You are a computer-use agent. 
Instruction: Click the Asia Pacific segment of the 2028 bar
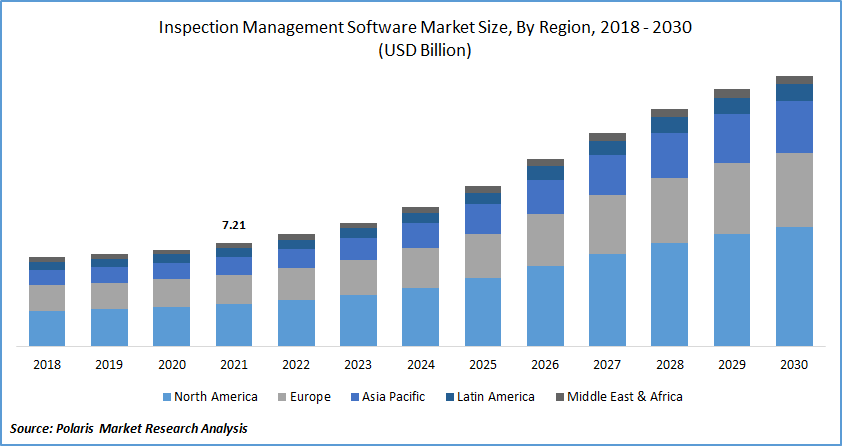670,156
